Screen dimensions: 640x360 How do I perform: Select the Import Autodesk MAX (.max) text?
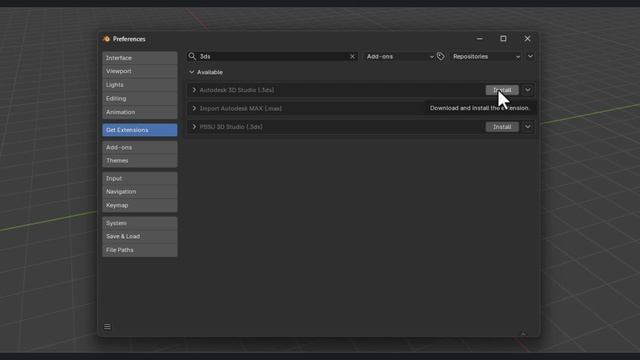coord(240,108)
